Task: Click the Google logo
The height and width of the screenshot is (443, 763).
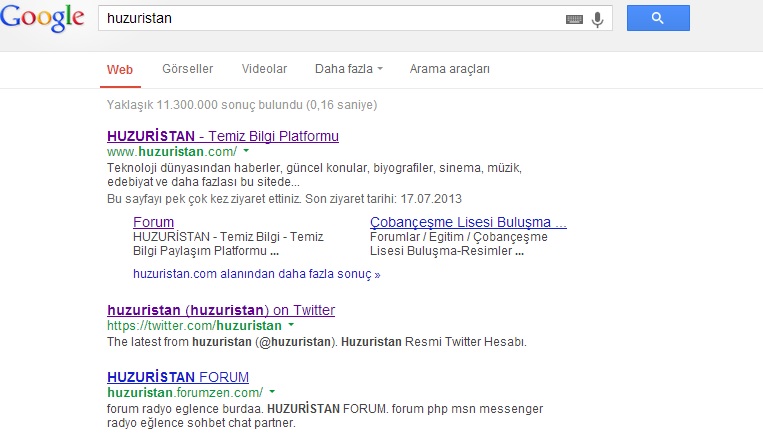Action: 42,18
